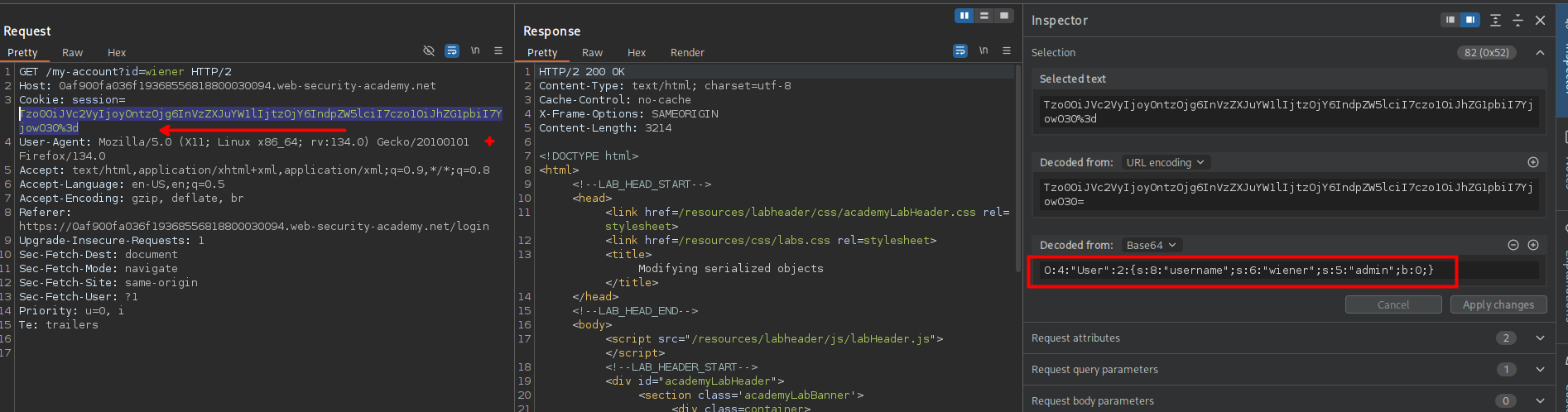
Task: Switch Request view to Hex tab
Action: click(x=117, y=53)
